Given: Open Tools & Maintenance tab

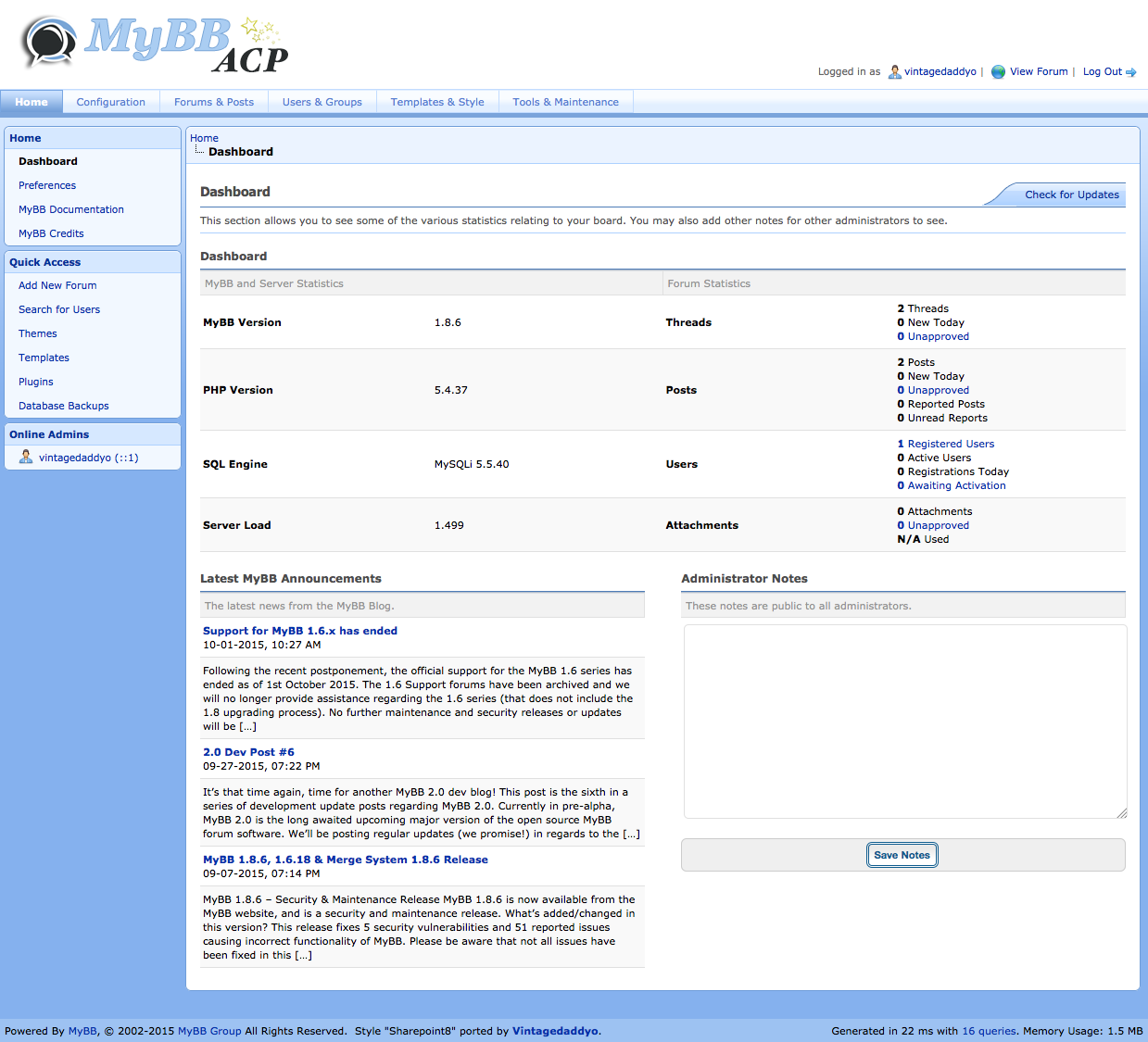Looking at the screenshot, I should point(565,102).
